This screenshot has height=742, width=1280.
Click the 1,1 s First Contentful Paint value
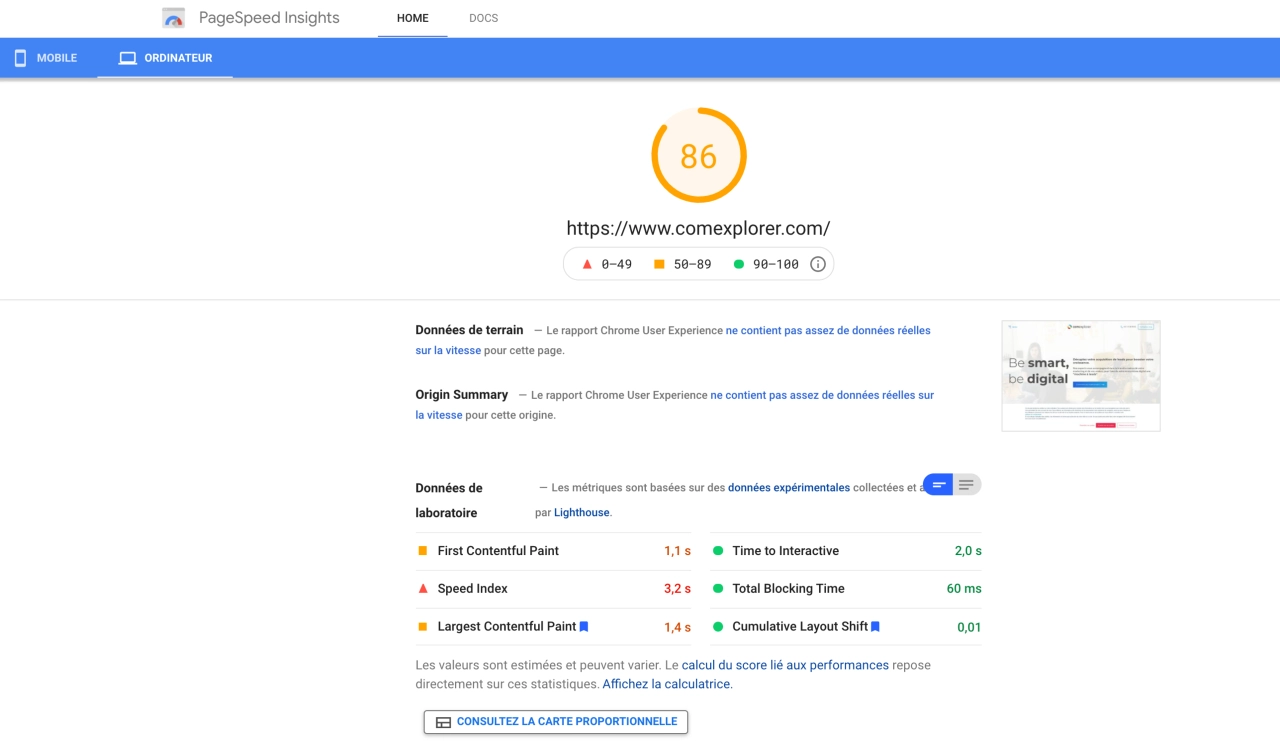[677, 551]
